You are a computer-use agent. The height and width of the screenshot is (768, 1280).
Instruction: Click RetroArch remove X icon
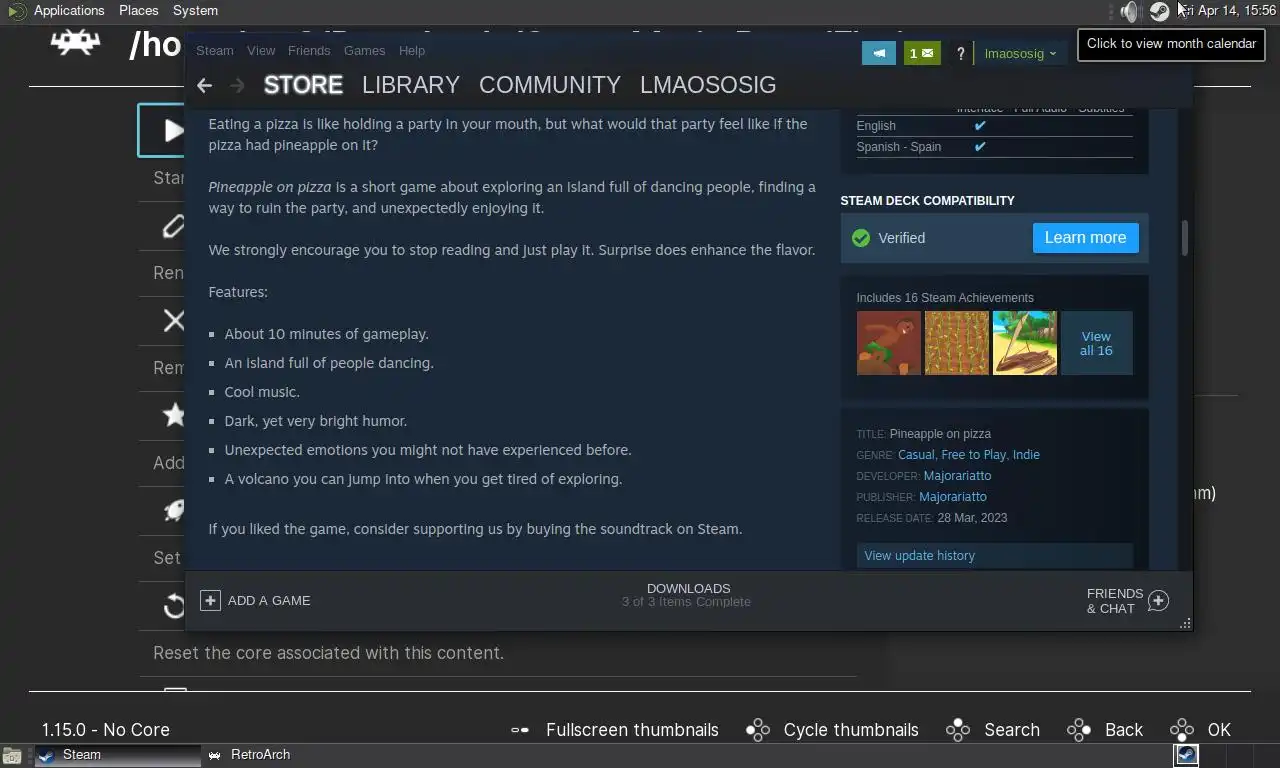(173, 320)
